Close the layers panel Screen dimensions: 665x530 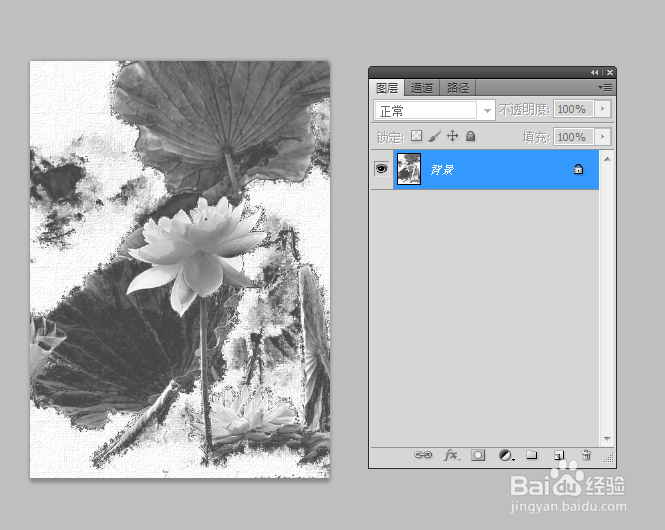point(610,73)
